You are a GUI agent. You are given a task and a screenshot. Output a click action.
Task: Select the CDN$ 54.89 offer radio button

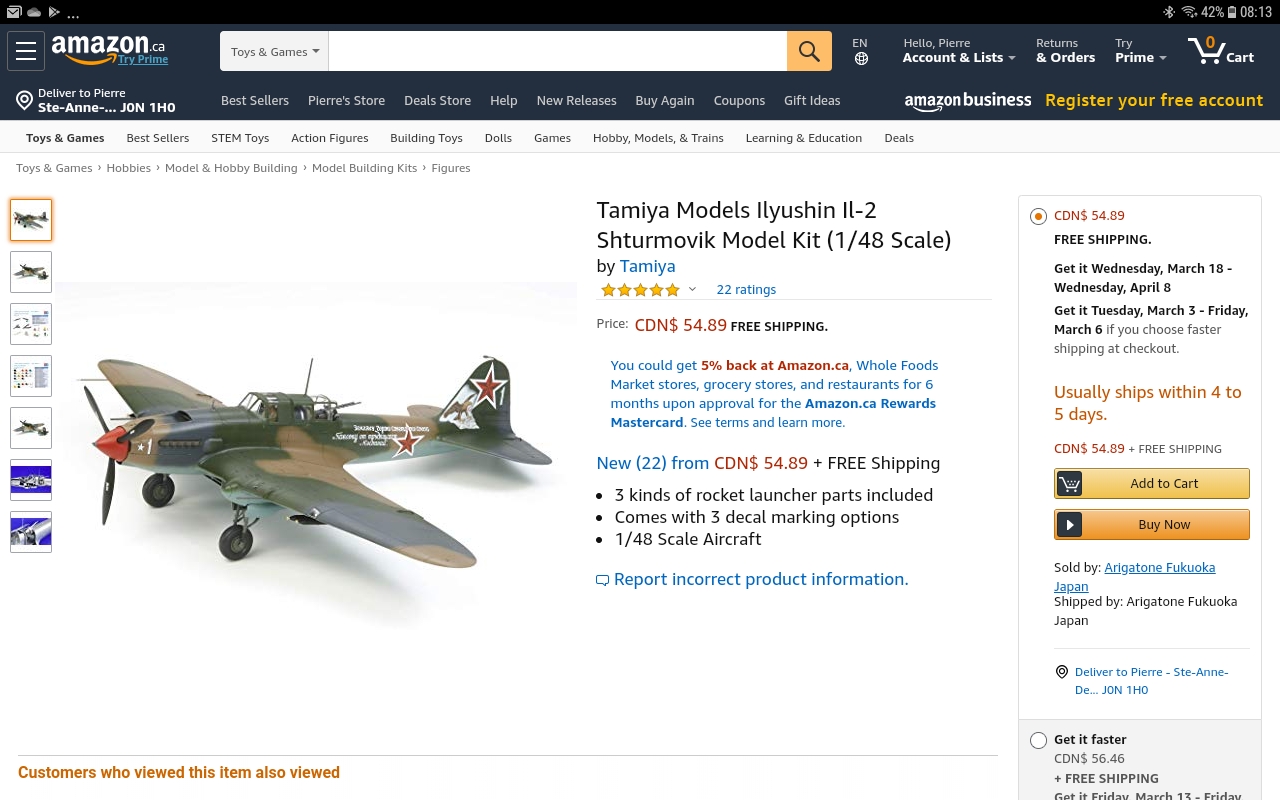point(1038,216)
